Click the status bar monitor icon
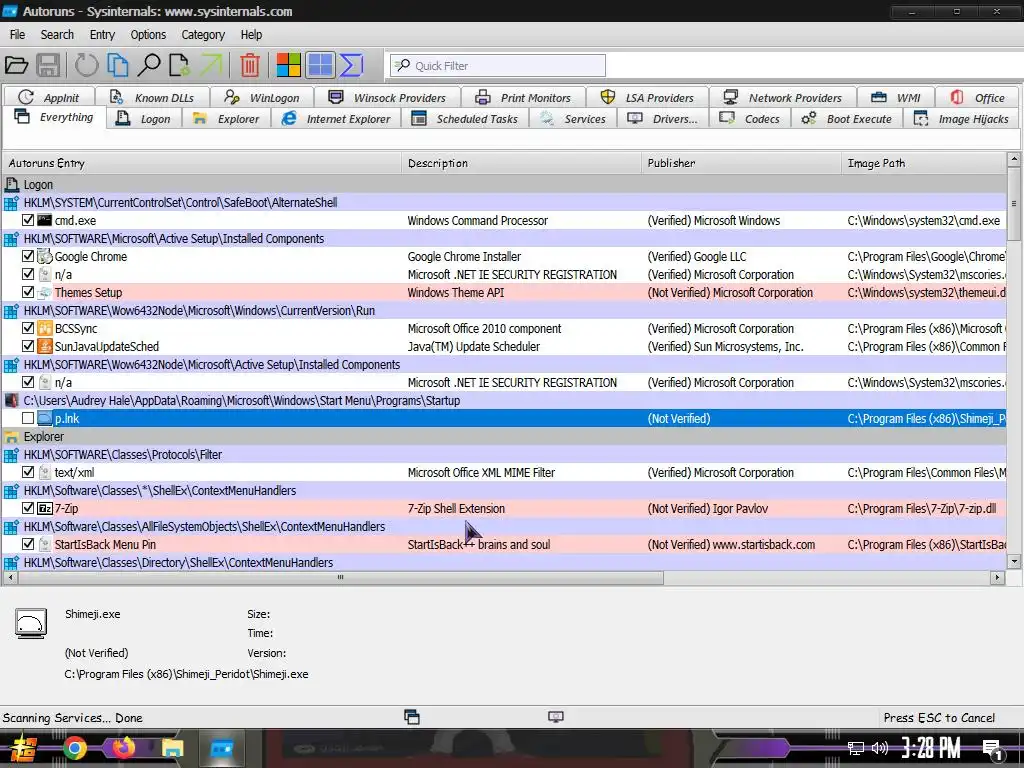Viewport: 1024px width, 768px height. pyautogui.click(x=556, y=717)
